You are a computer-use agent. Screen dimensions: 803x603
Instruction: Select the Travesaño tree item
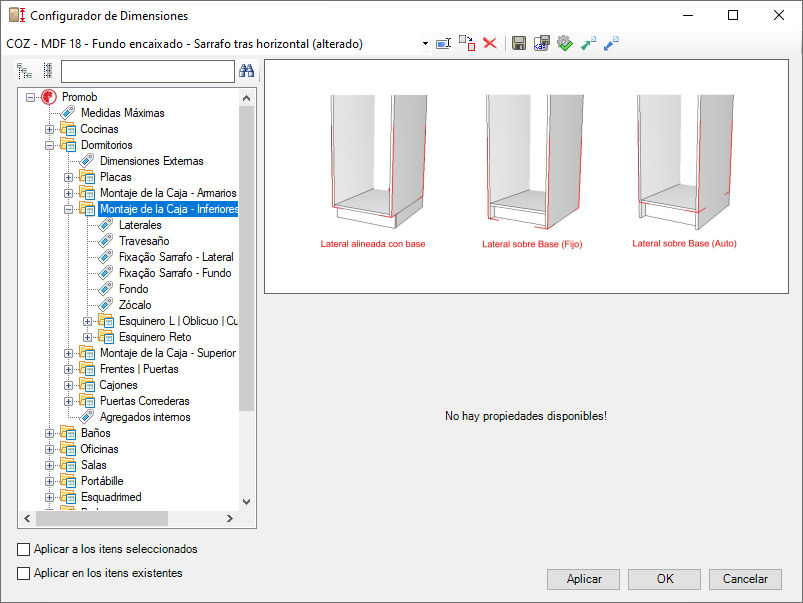pyautogui.click(x=144, y=241)
